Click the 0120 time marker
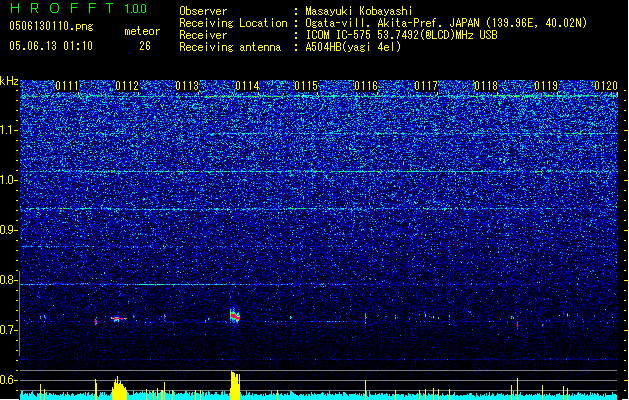The width and height of the screenshot is (629, 400). (x=606, y=86)
